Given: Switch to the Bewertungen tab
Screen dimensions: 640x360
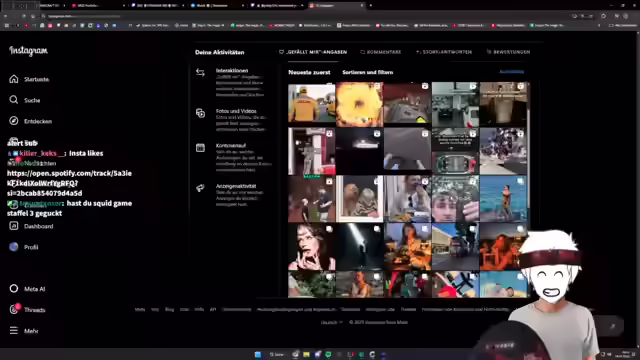Looking at the screenshot, I should [x=508, y=52].
